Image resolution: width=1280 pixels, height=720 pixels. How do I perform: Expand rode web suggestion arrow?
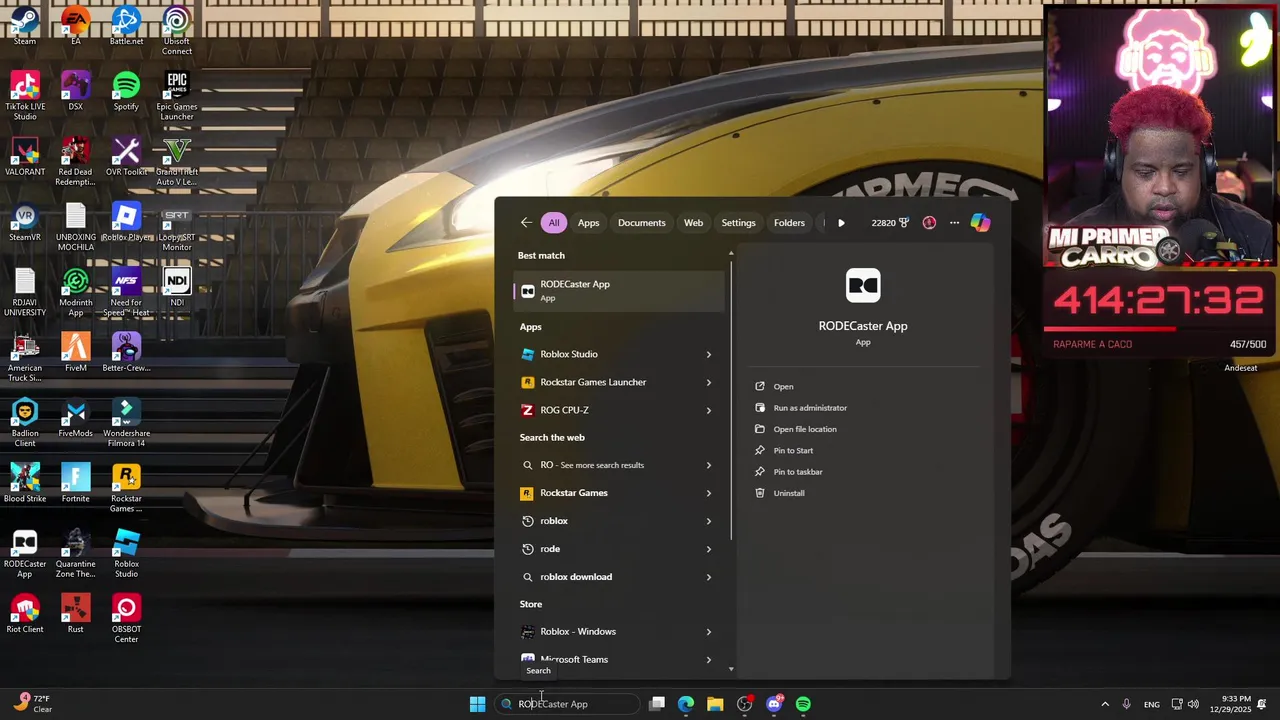709,549
